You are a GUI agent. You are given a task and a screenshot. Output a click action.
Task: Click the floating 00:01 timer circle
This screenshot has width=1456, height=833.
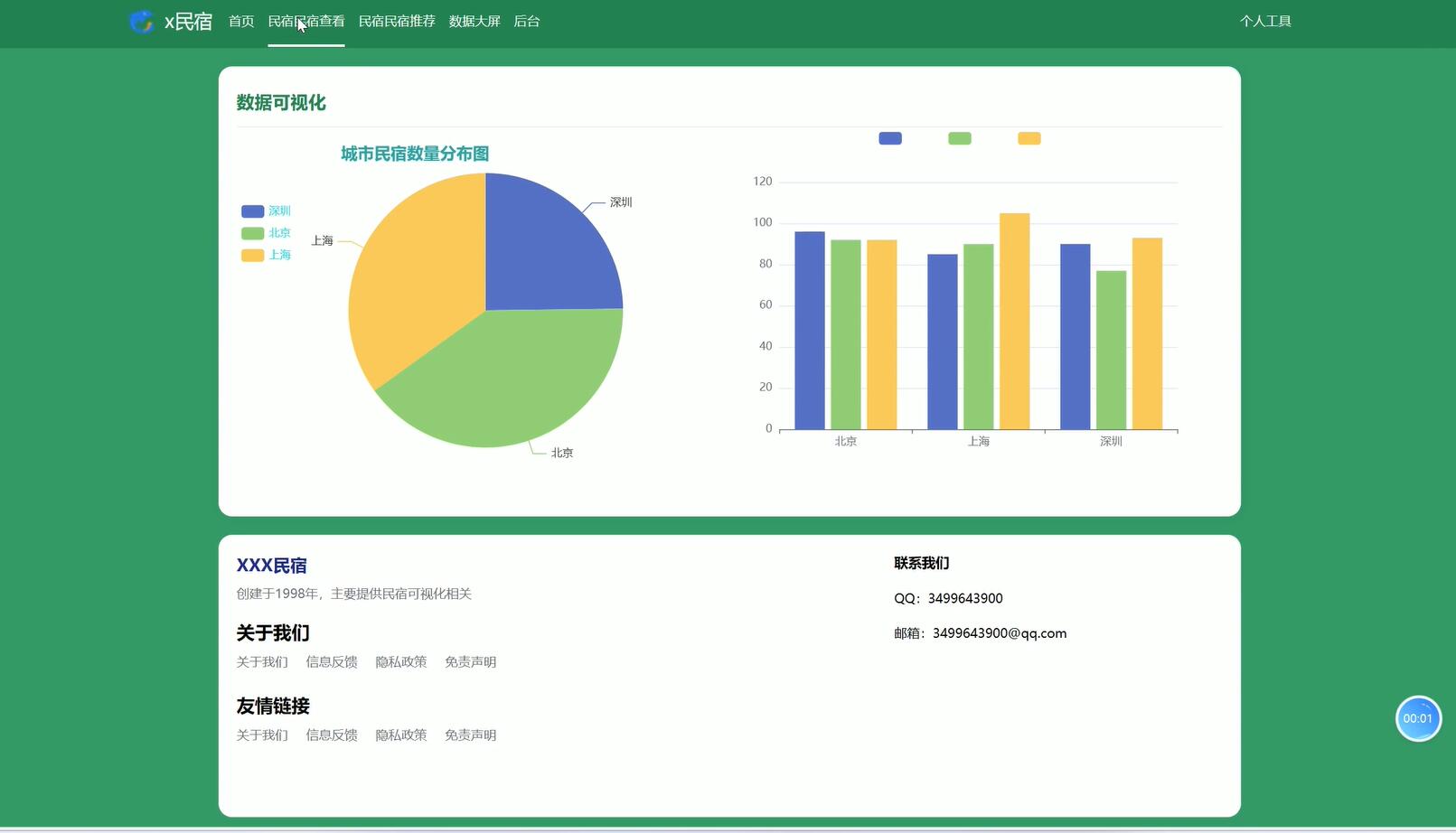[1417, 718]
